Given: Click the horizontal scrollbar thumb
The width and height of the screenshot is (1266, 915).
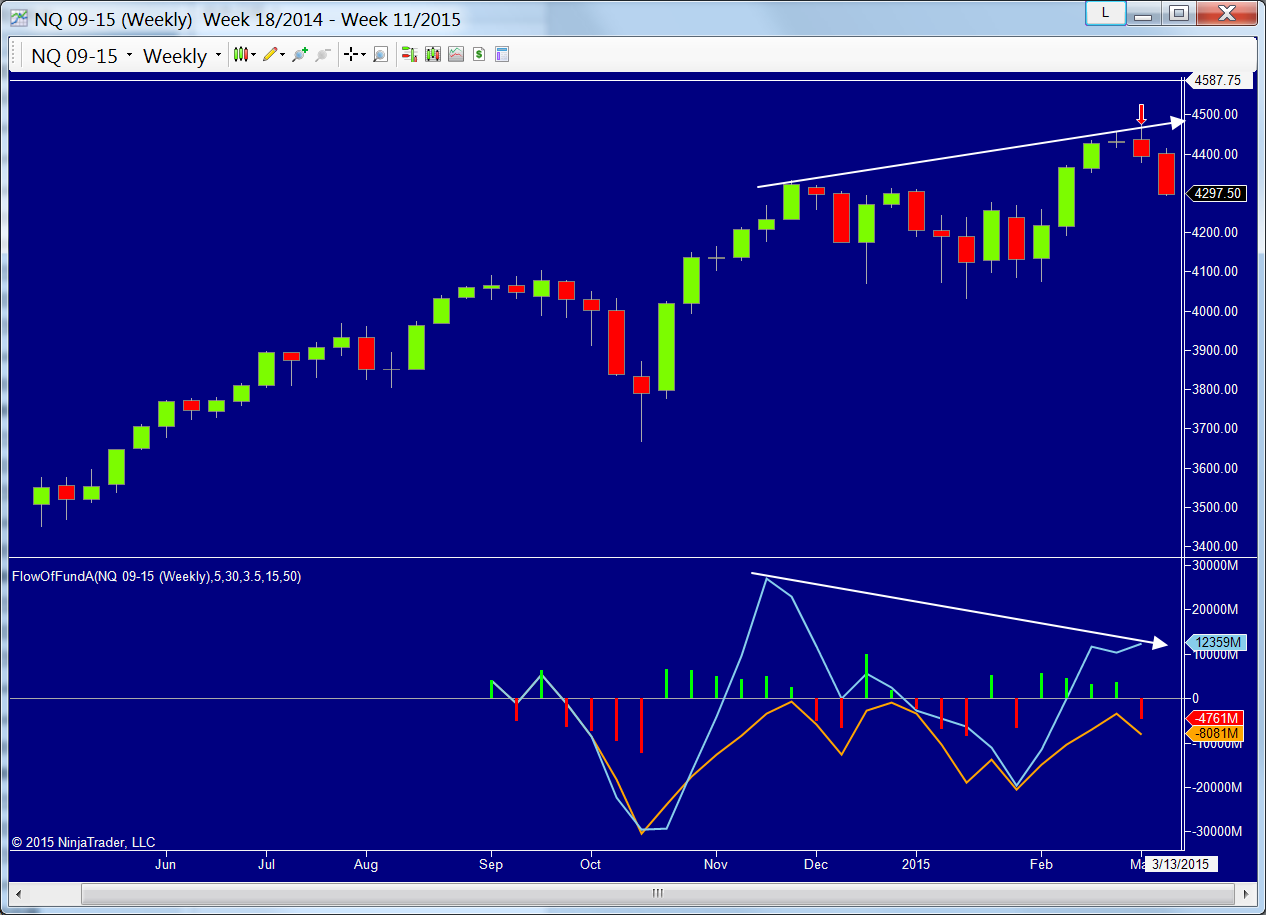Looking at the screenshot, I should [x=656, y=893].
